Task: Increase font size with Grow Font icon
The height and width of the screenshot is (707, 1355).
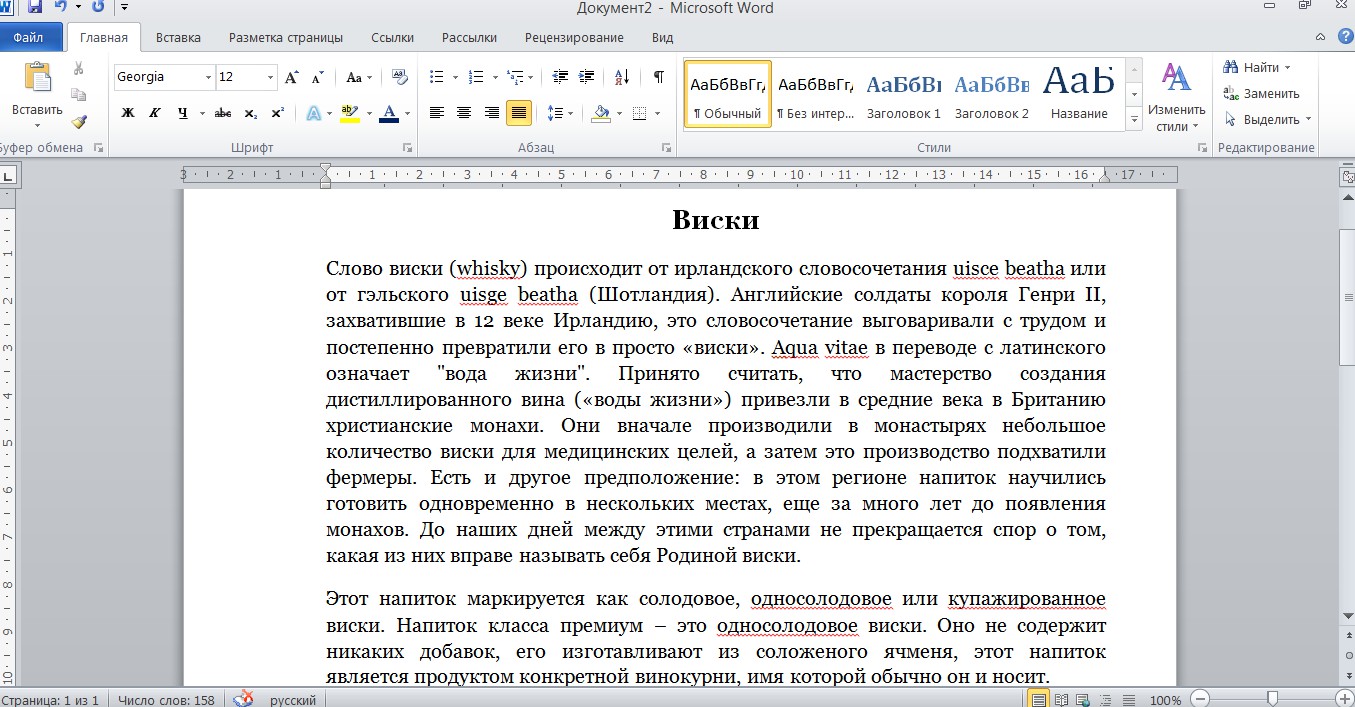Action: (292, 77)
